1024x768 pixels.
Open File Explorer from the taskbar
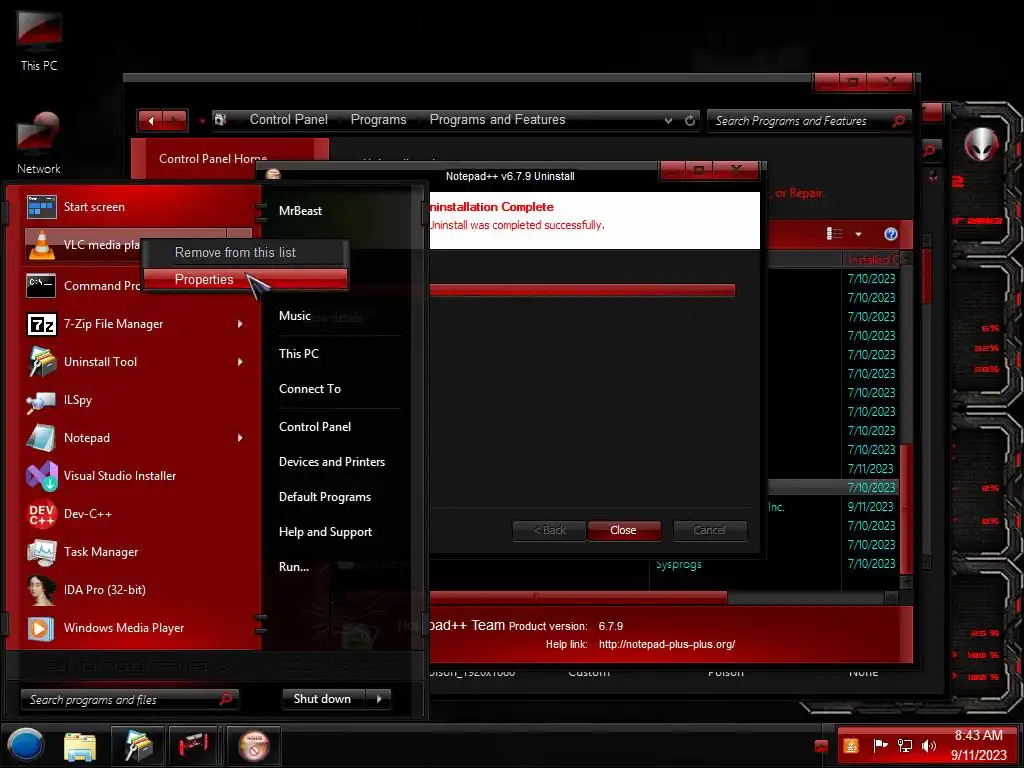coord(80,746)
